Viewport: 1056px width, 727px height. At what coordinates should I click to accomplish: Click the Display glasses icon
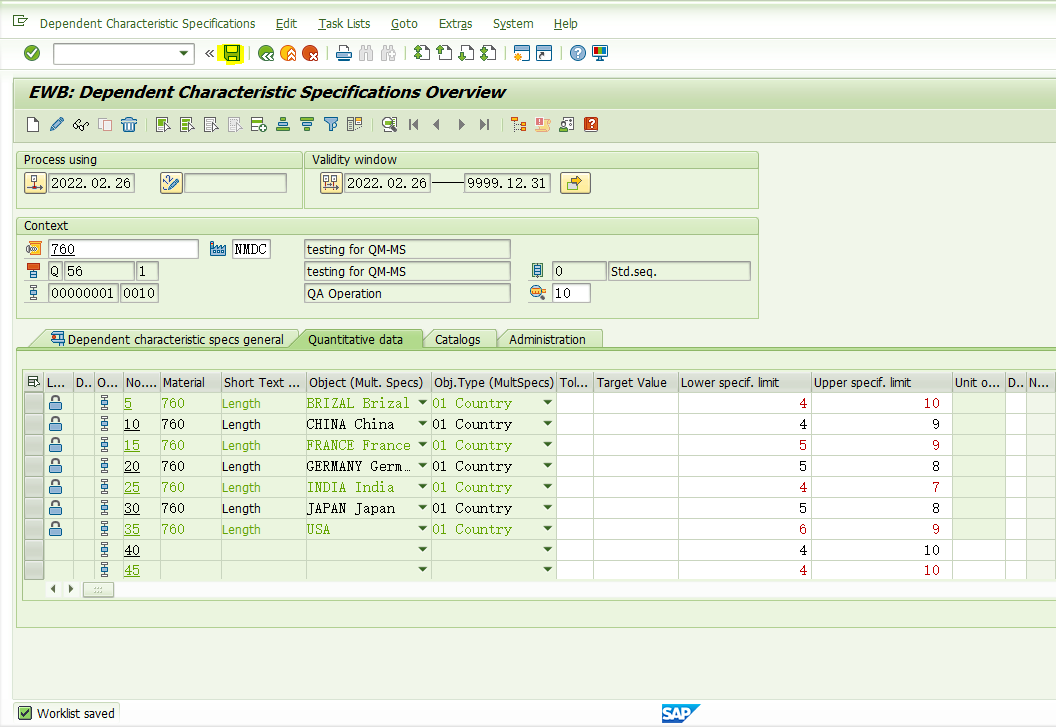[81, 125]
